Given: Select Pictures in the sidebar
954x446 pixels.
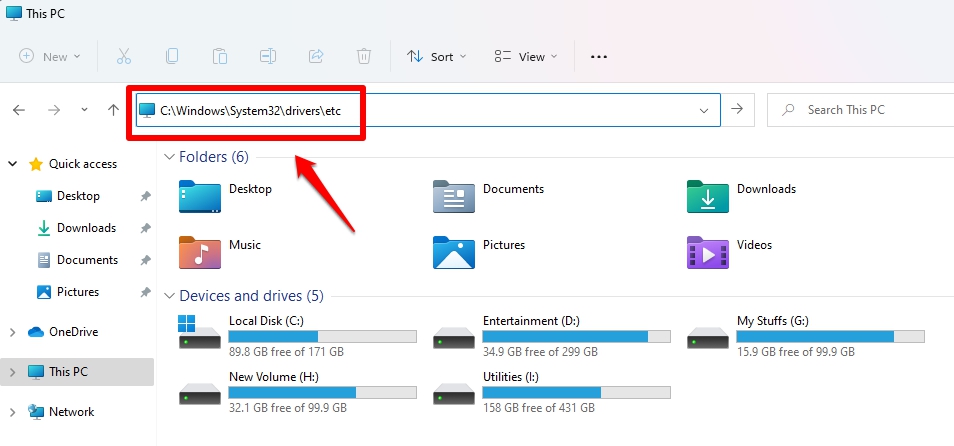Looking at the screenshot, I should [x=78, y=292].
